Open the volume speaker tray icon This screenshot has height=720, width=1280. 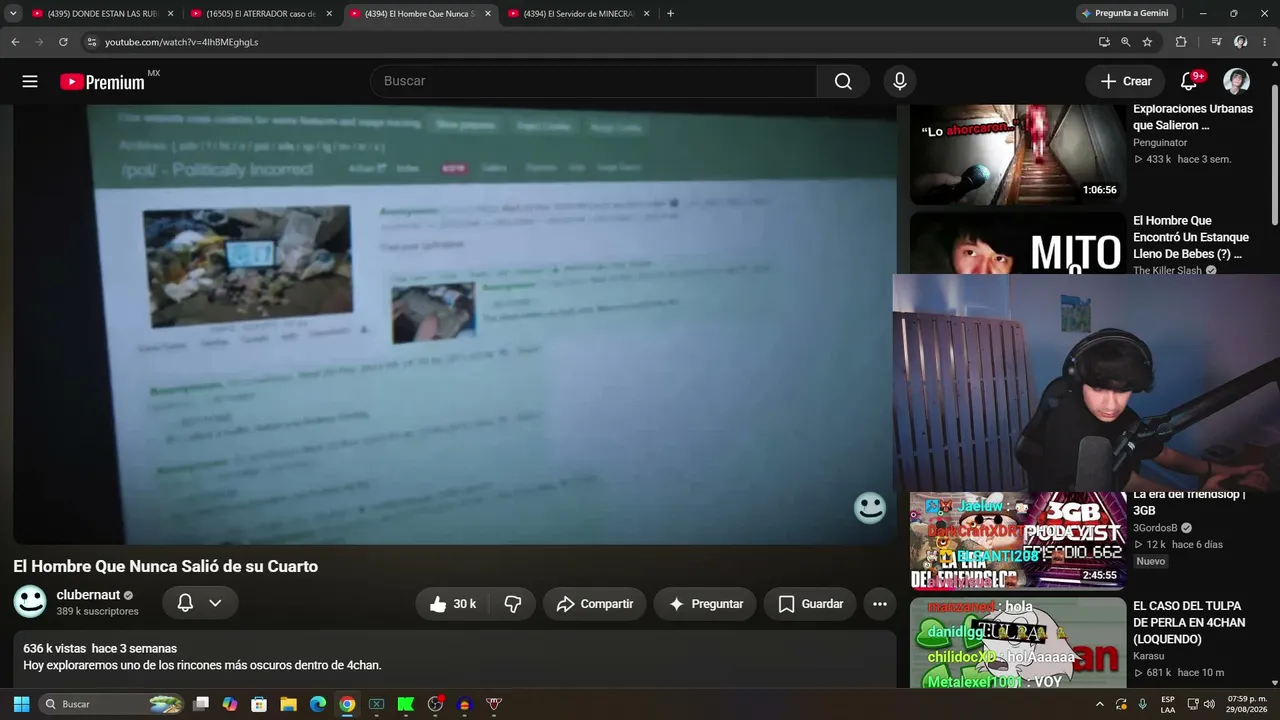(1209, 704)
